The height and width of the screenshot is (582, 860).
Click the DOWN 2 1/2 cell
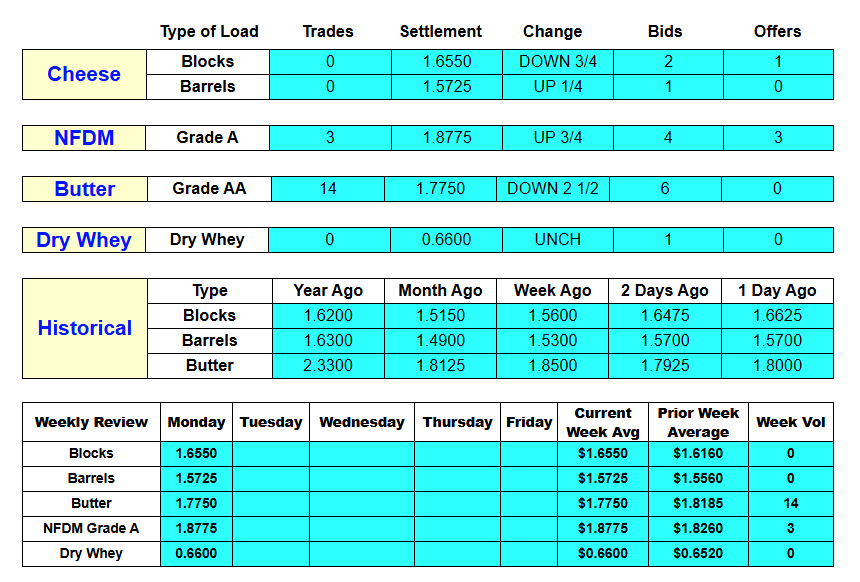[x=552, y=189]
